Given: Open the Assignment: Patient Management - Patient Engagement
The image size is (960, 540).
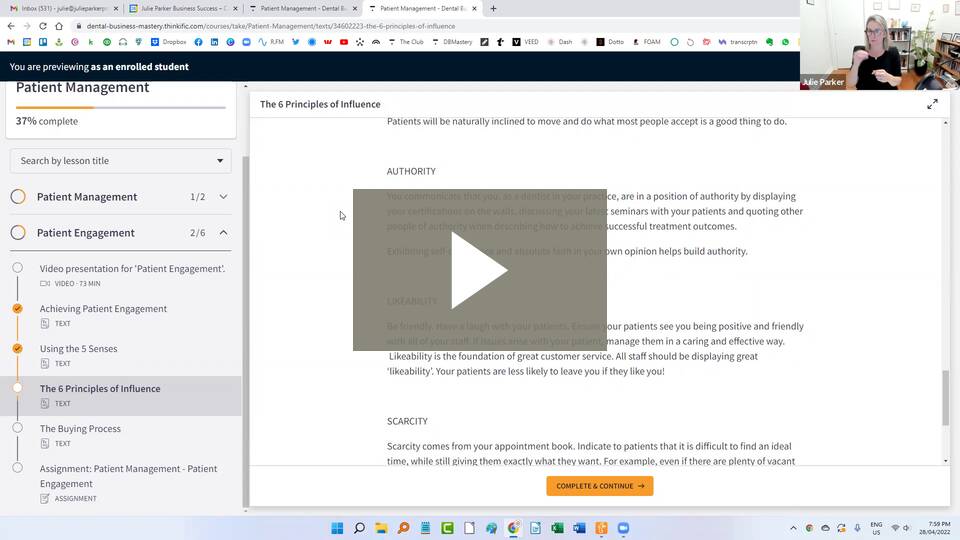Looking at the screenshot, I should [x=129, y=476].
